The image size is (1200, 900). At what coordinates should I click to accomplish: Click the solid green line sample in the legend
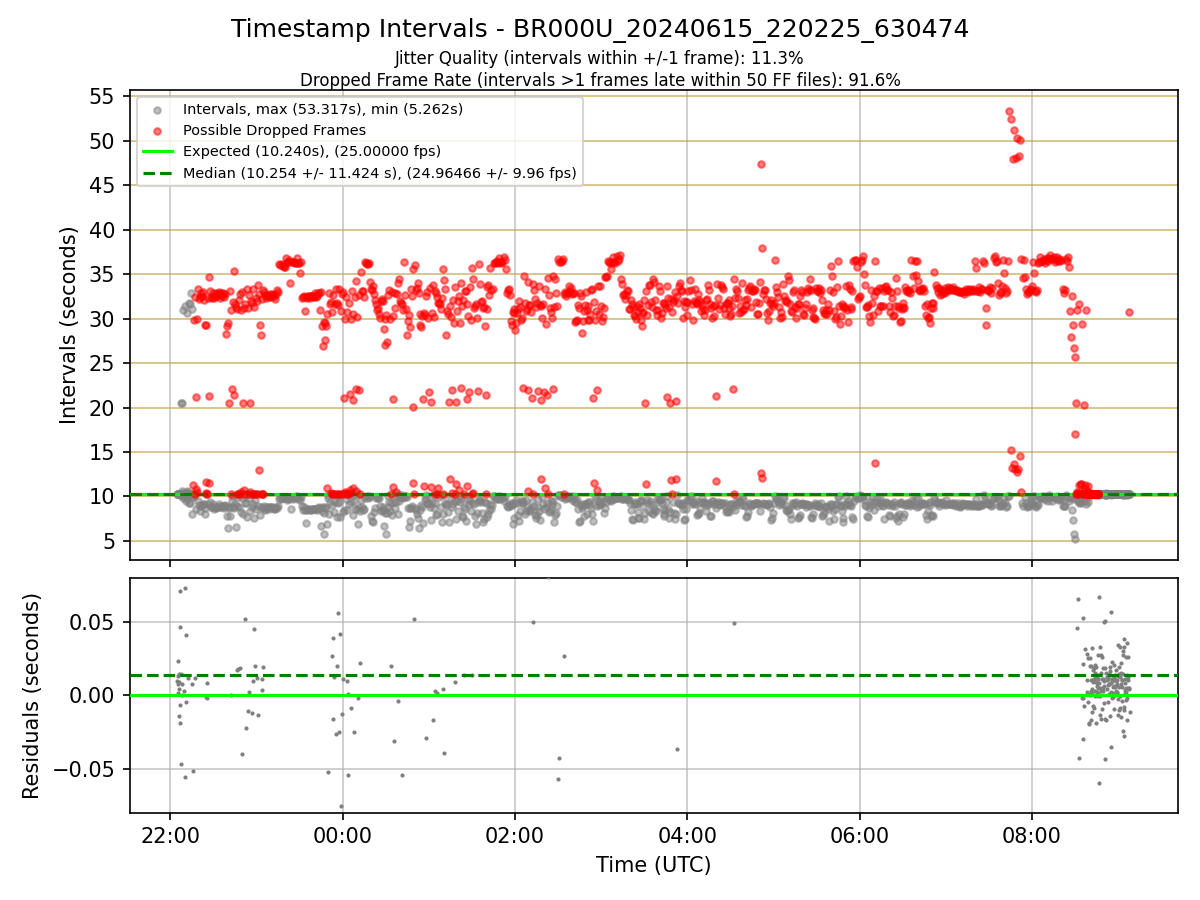point(158,152)
